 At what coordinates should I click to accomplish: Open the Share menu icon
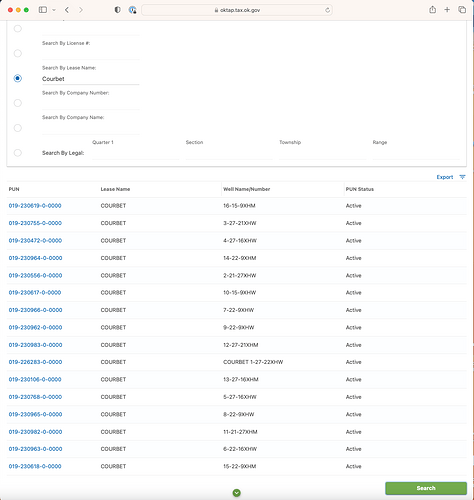coord(432,10)
